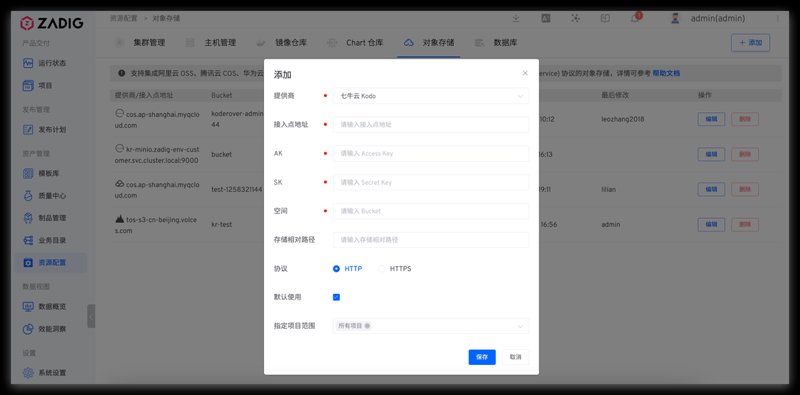Image resolution: width=800 pixels, height=395 pixels.
Task: Click the admin(admin) username
Action: [x=717, y=18]
